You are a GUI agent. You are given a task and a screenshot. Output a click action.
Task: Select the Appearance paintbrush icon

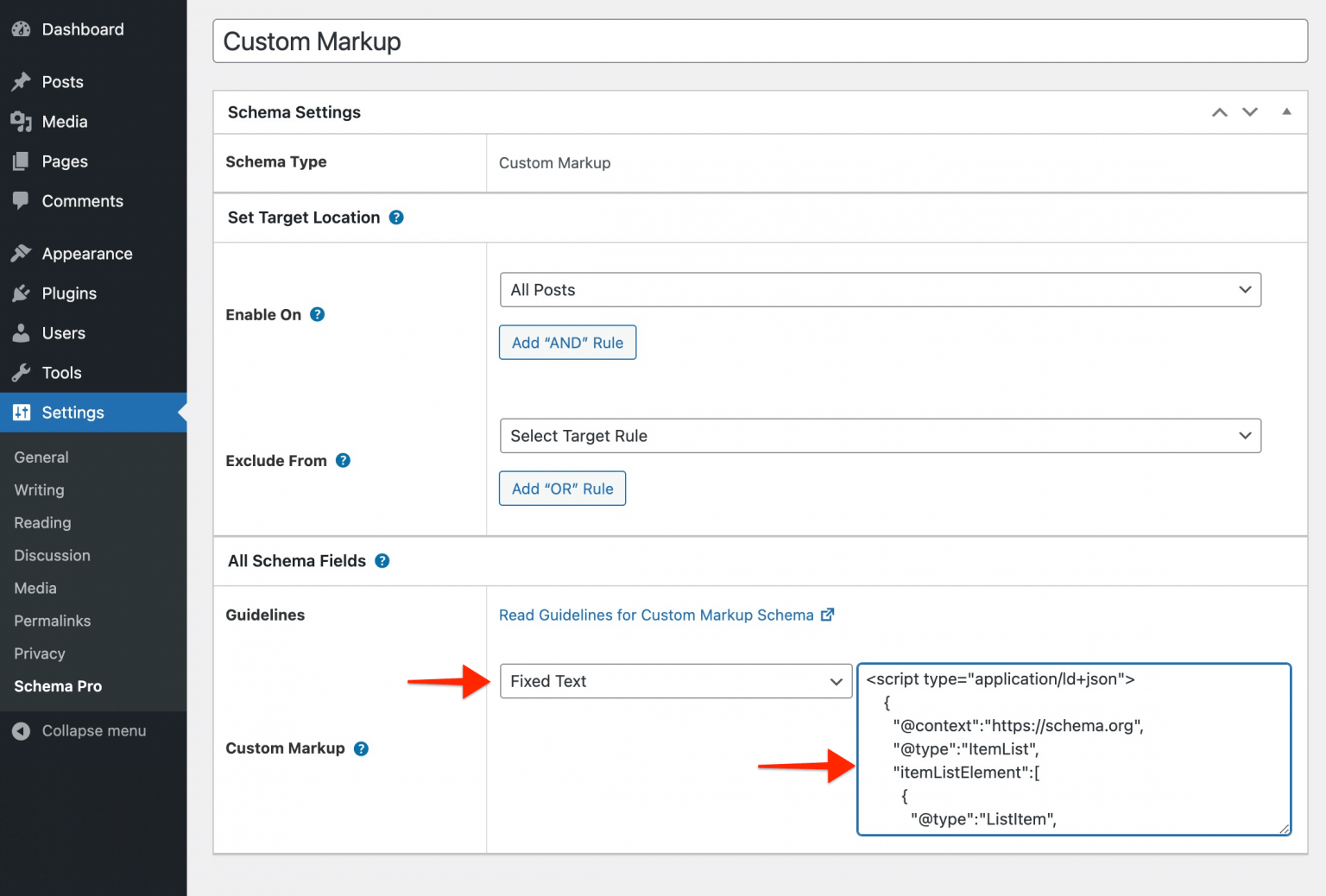[22, 253]
